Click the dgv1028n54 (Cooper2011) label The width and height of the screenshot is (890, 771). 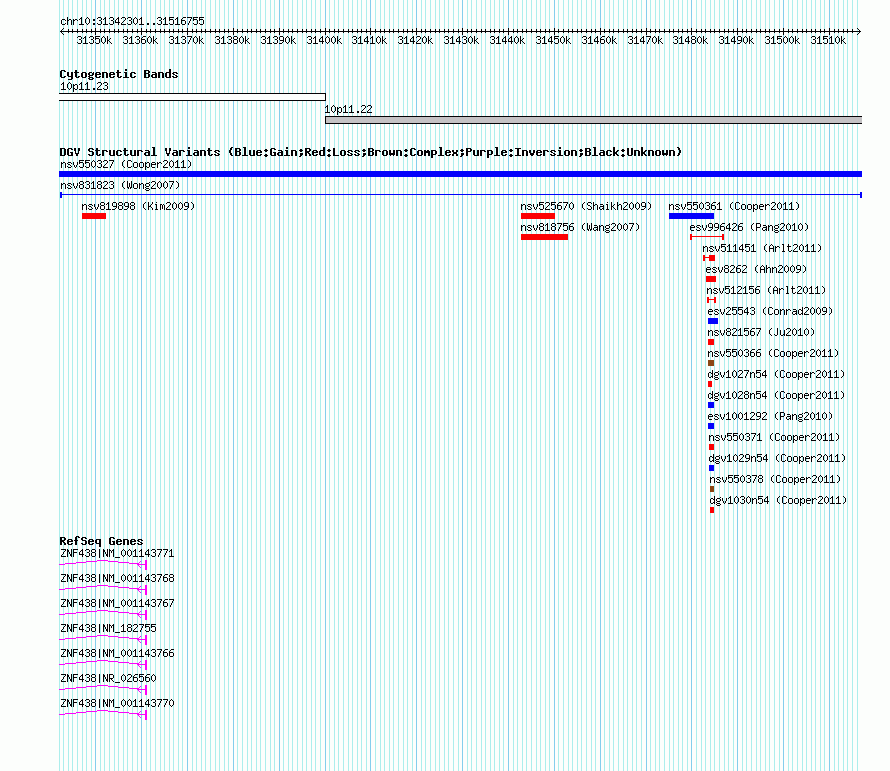pos(776,395)
